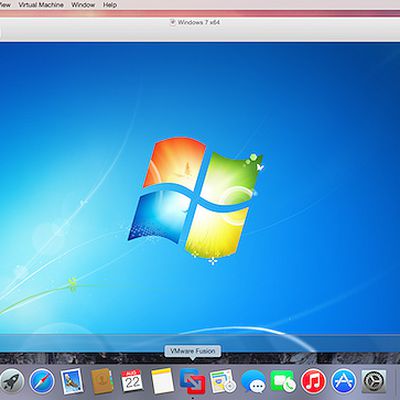Open the Window menu
The width and height of the screenshot is (400, 400).
(83, 5)
